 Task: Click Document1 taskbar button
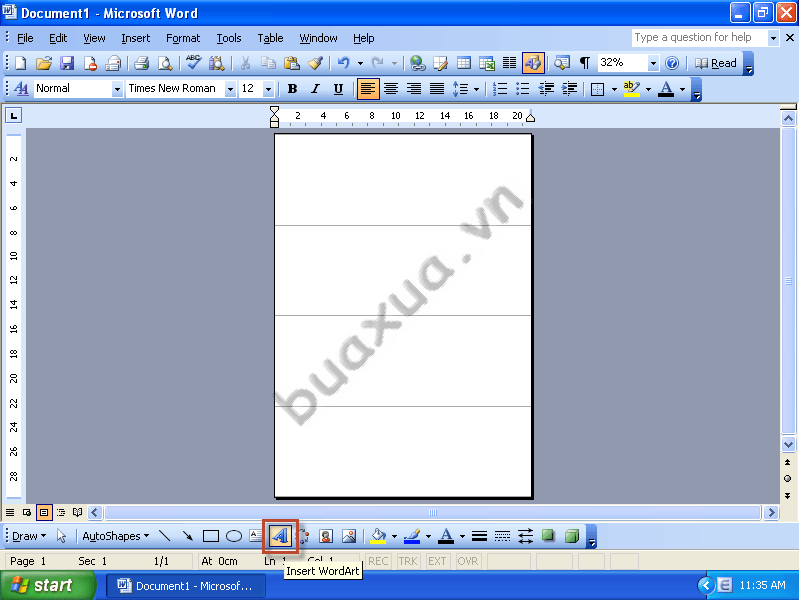[186, 586]
